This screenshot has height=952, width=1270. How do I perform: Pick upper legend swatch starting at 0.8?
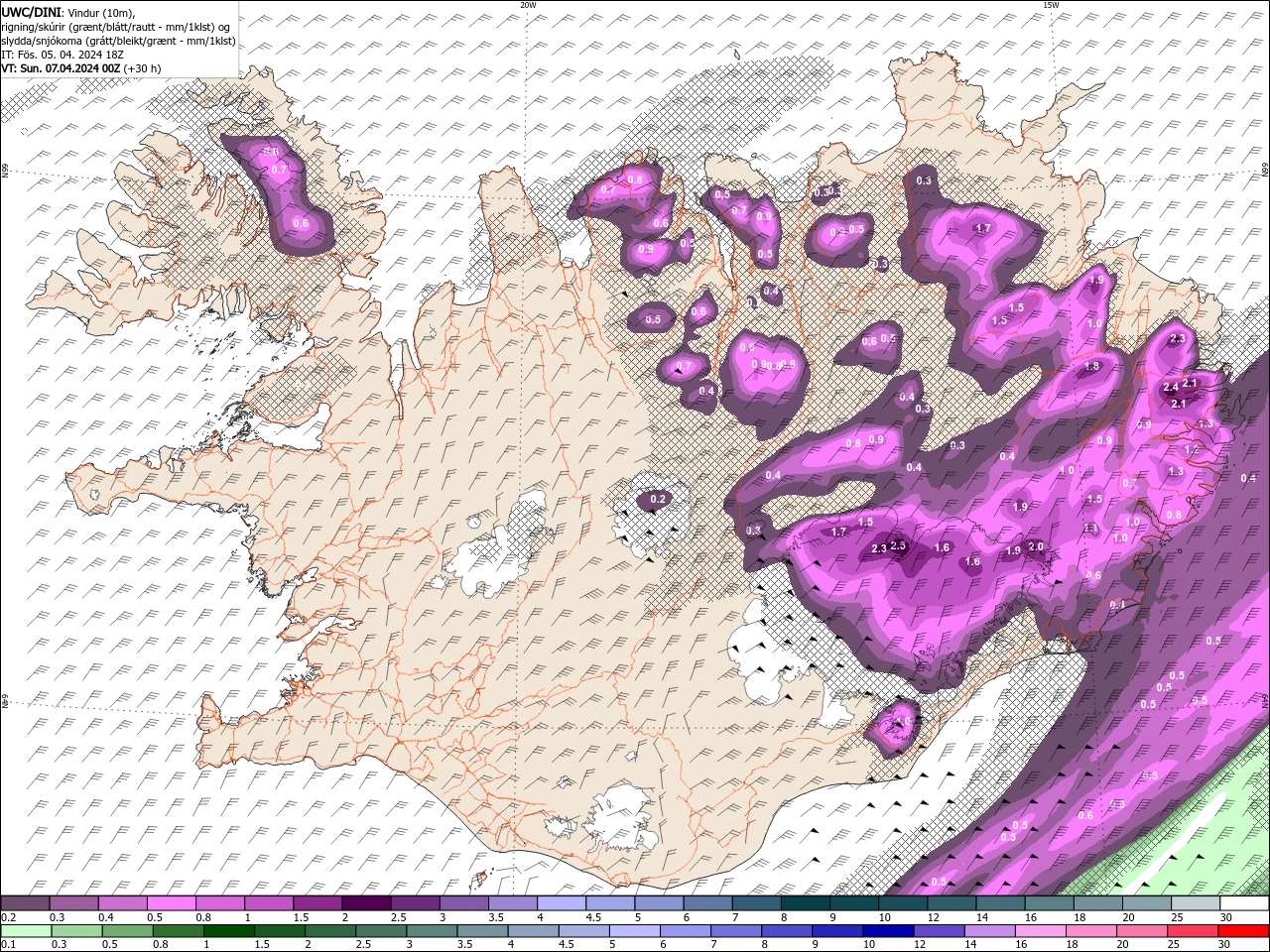click(x=219, y=903)
